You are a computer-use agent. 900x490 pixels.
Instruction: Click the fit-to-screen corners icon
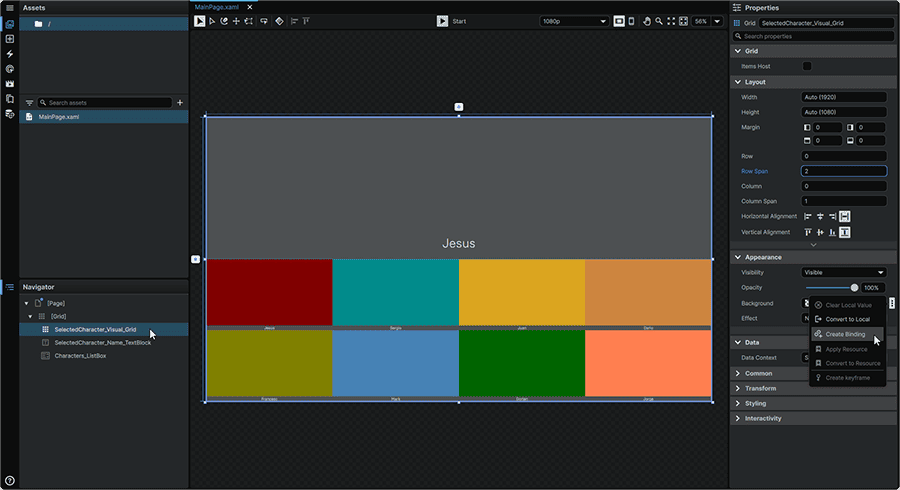coord(671,21)
